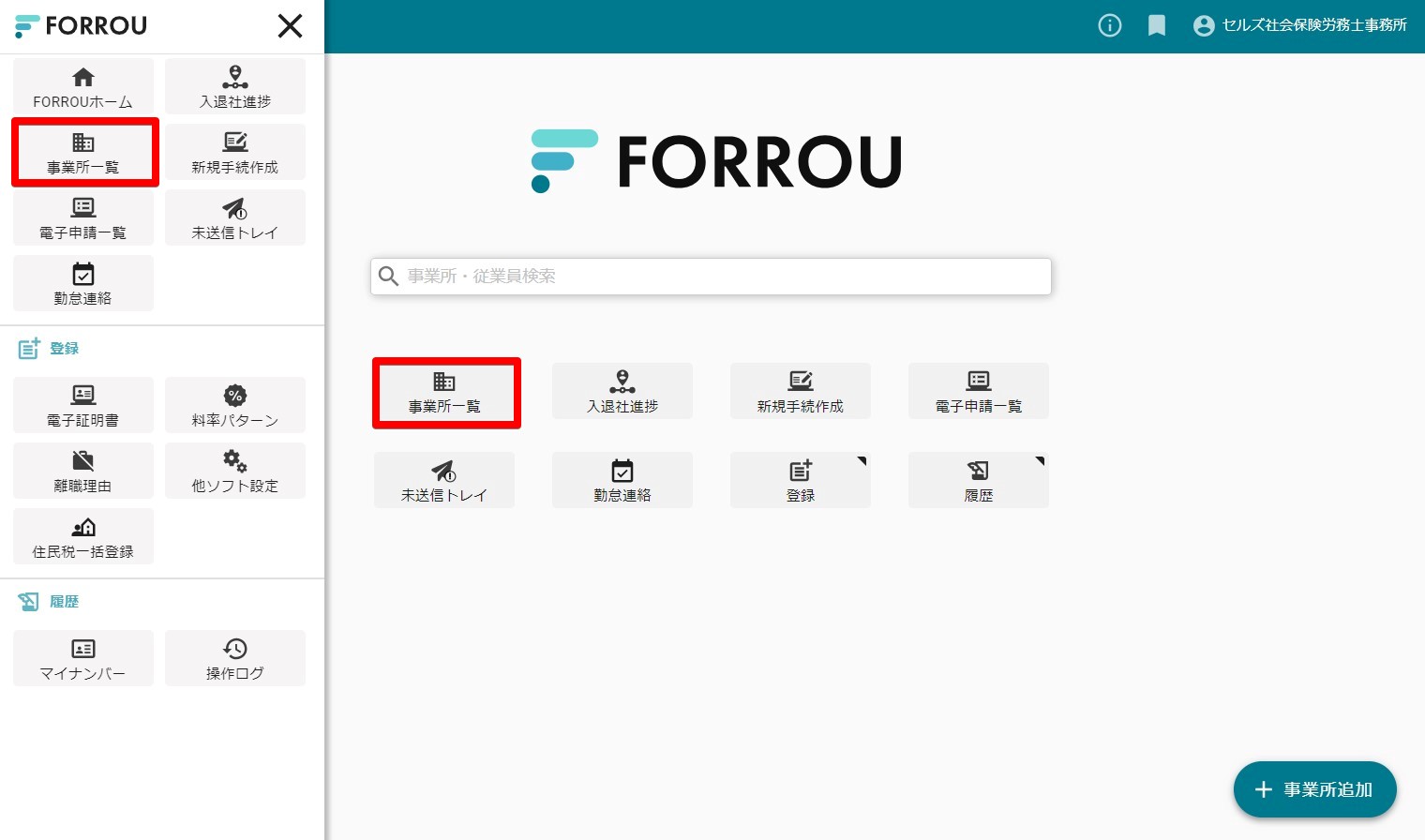Viewport: 1425px width, 840px height.
Task: Open 事業所一覧 tile on main page
Action: (444, 391)
